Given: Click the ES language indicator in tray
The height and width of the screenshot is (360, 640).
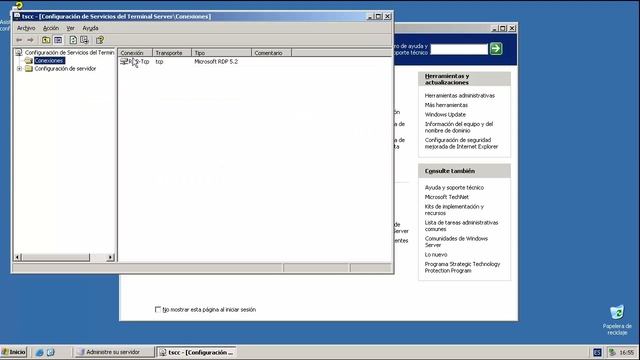Looking at the screenshot, I should (x=597, y=352).
